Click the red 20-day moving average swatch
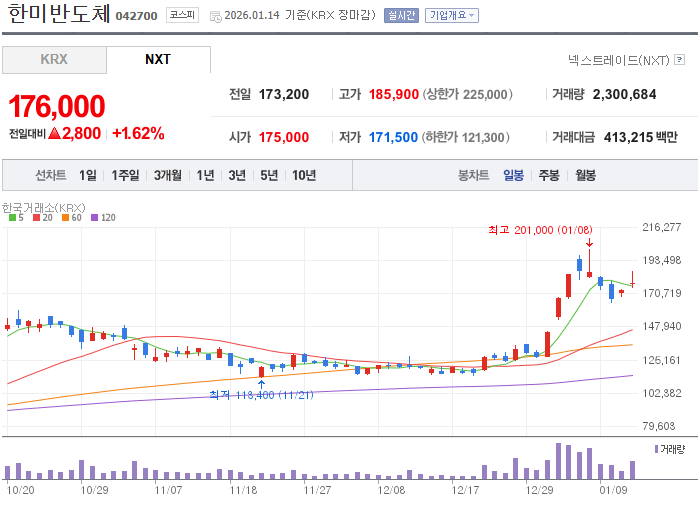Screen dimensions: 698x518 click(x=37, y=218)
